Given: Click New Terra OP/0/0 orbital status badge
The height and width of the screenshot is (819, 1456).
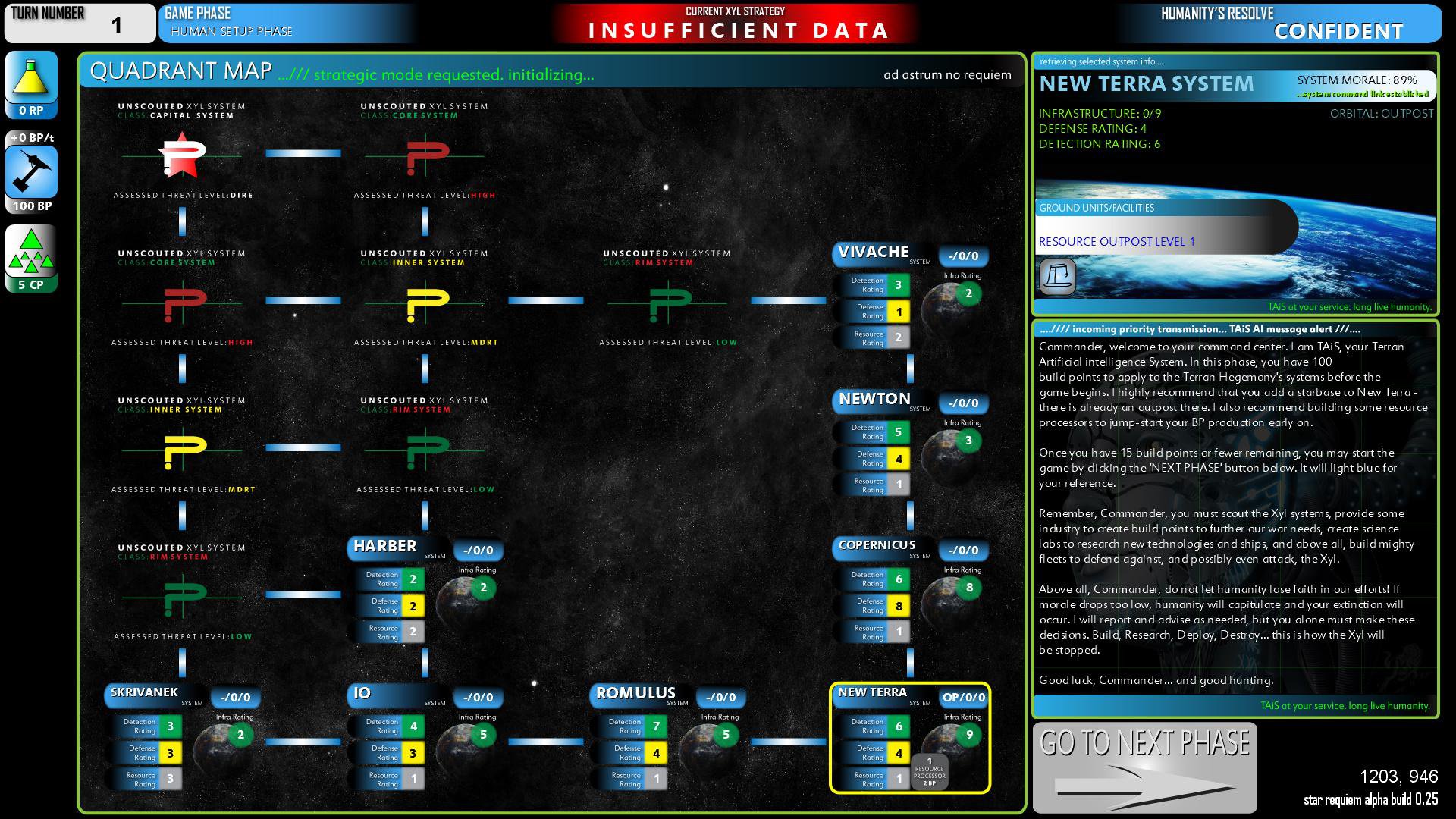Looking at the screenshot, I should (963, 698).
